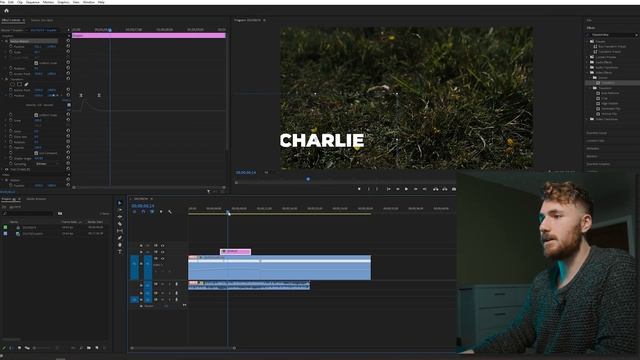Open timeline display settings wrench
This screenshot has height=360, width=640.
[170, 212]
